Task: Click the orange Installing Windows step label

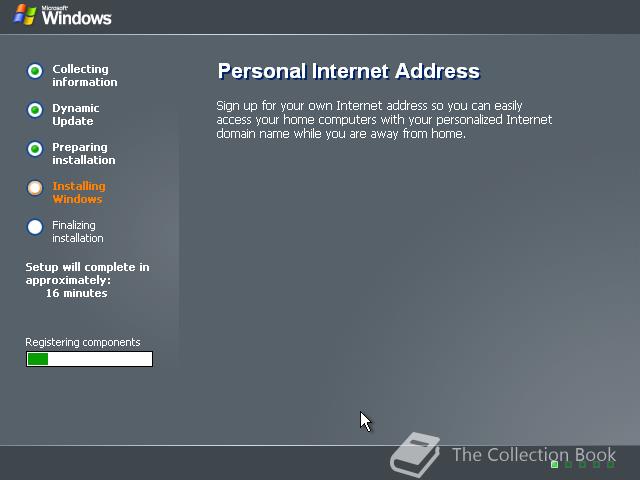Action: 79,192
